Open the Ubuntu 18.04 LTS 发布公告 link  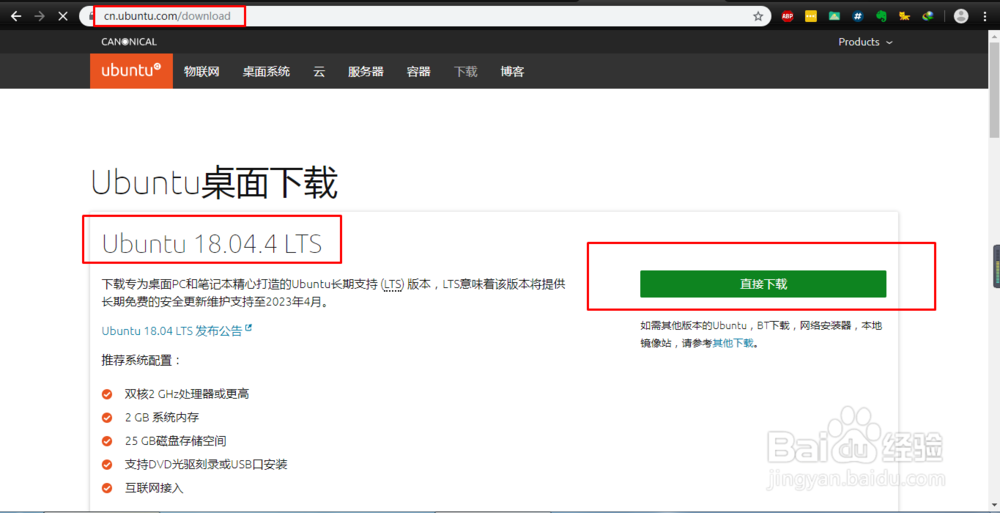[177, 331]
